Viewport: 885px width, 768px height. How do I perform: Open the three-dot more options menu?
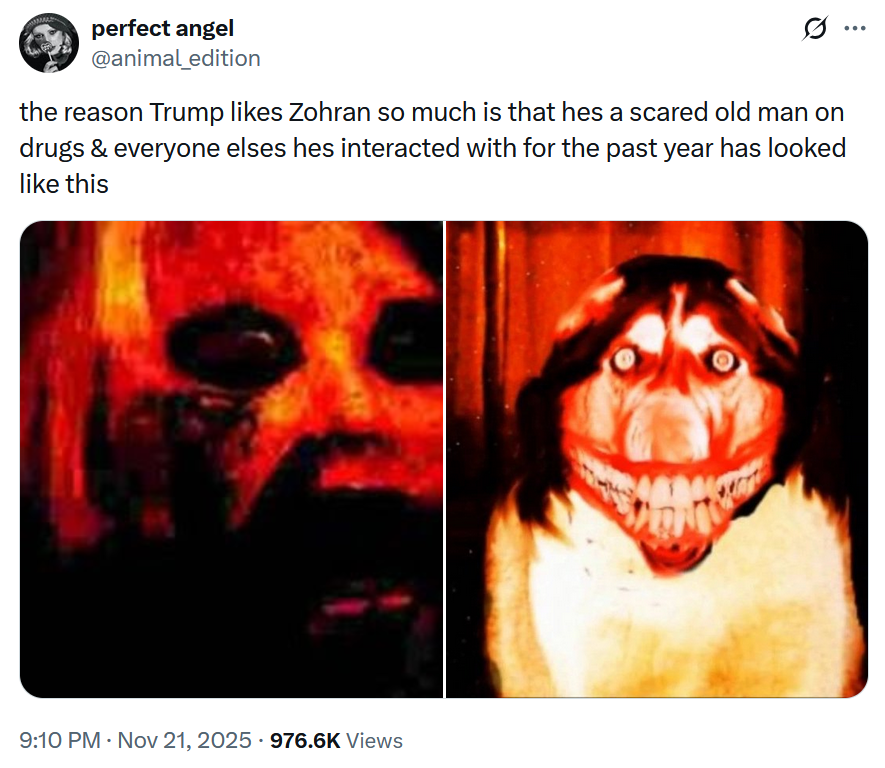(855, 29)
